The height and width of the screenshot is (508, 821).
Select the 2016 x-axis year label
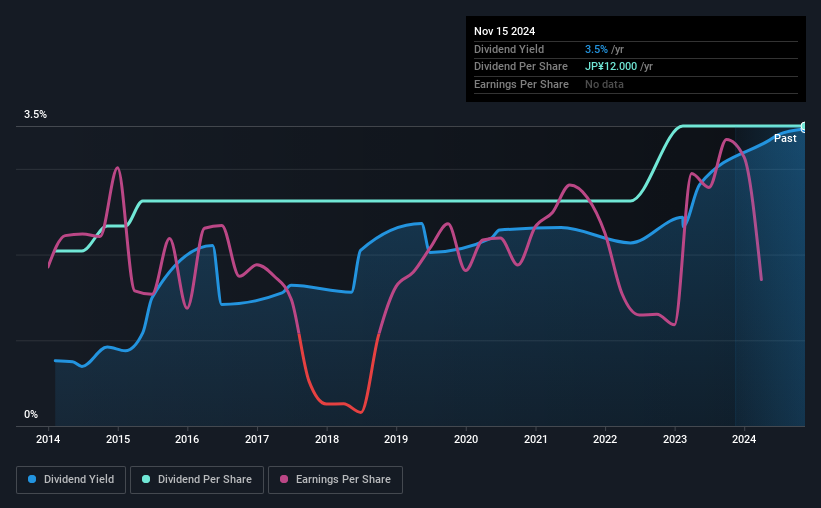[x=187, y=439]
